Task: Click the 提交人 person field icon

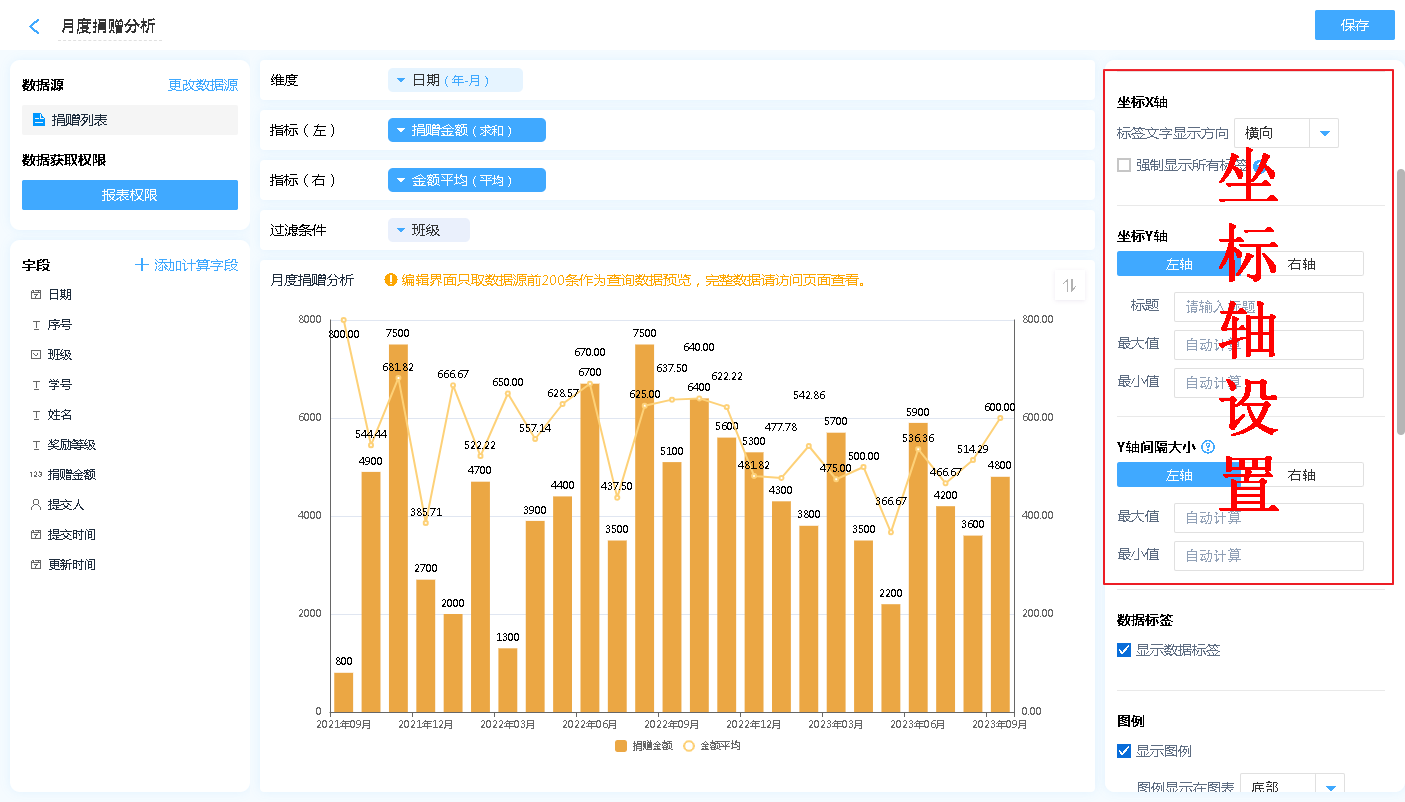Action: click(36, 505)
